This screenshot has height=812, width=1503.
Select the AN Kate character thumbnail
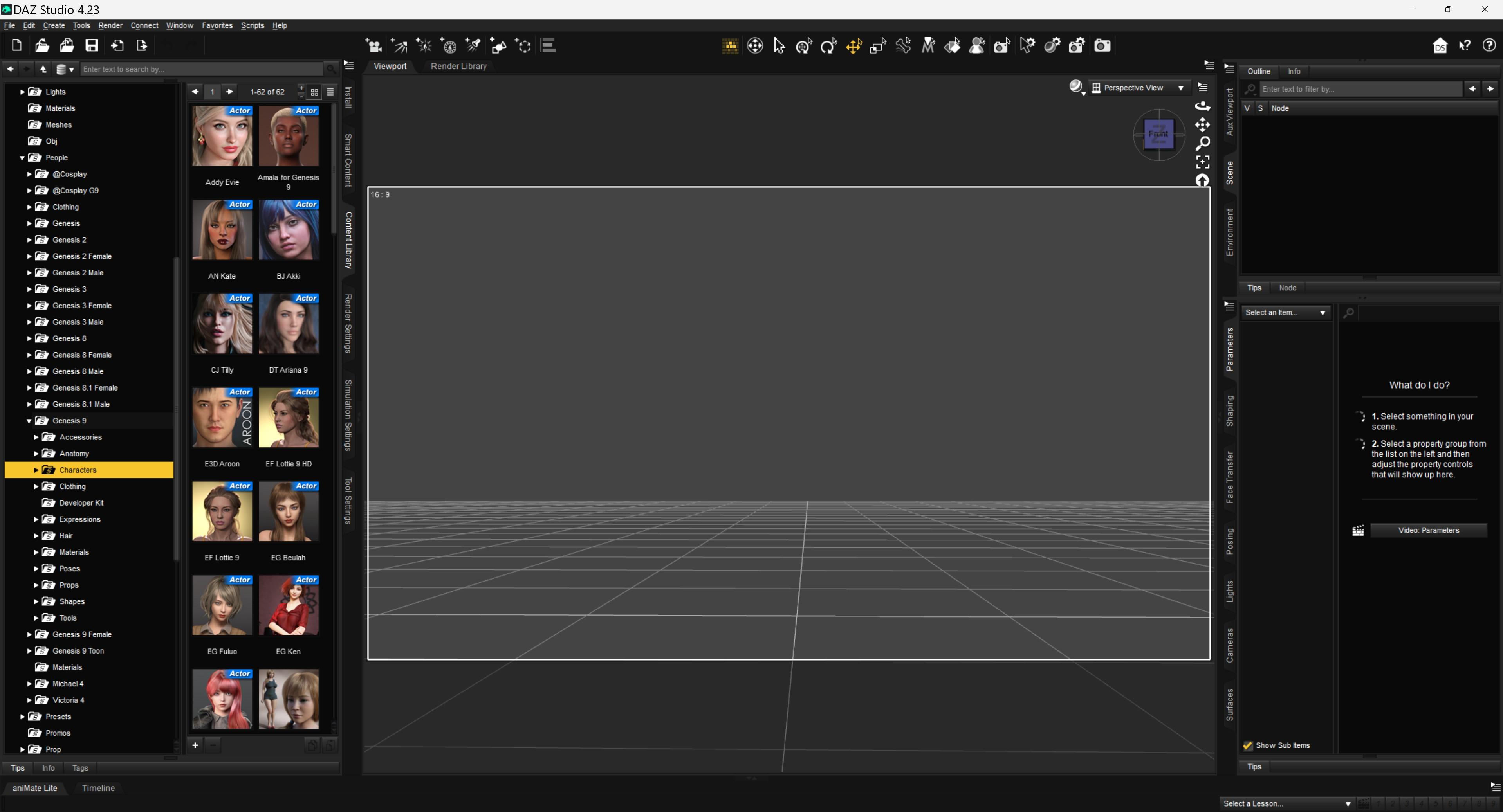pos(222,230)
